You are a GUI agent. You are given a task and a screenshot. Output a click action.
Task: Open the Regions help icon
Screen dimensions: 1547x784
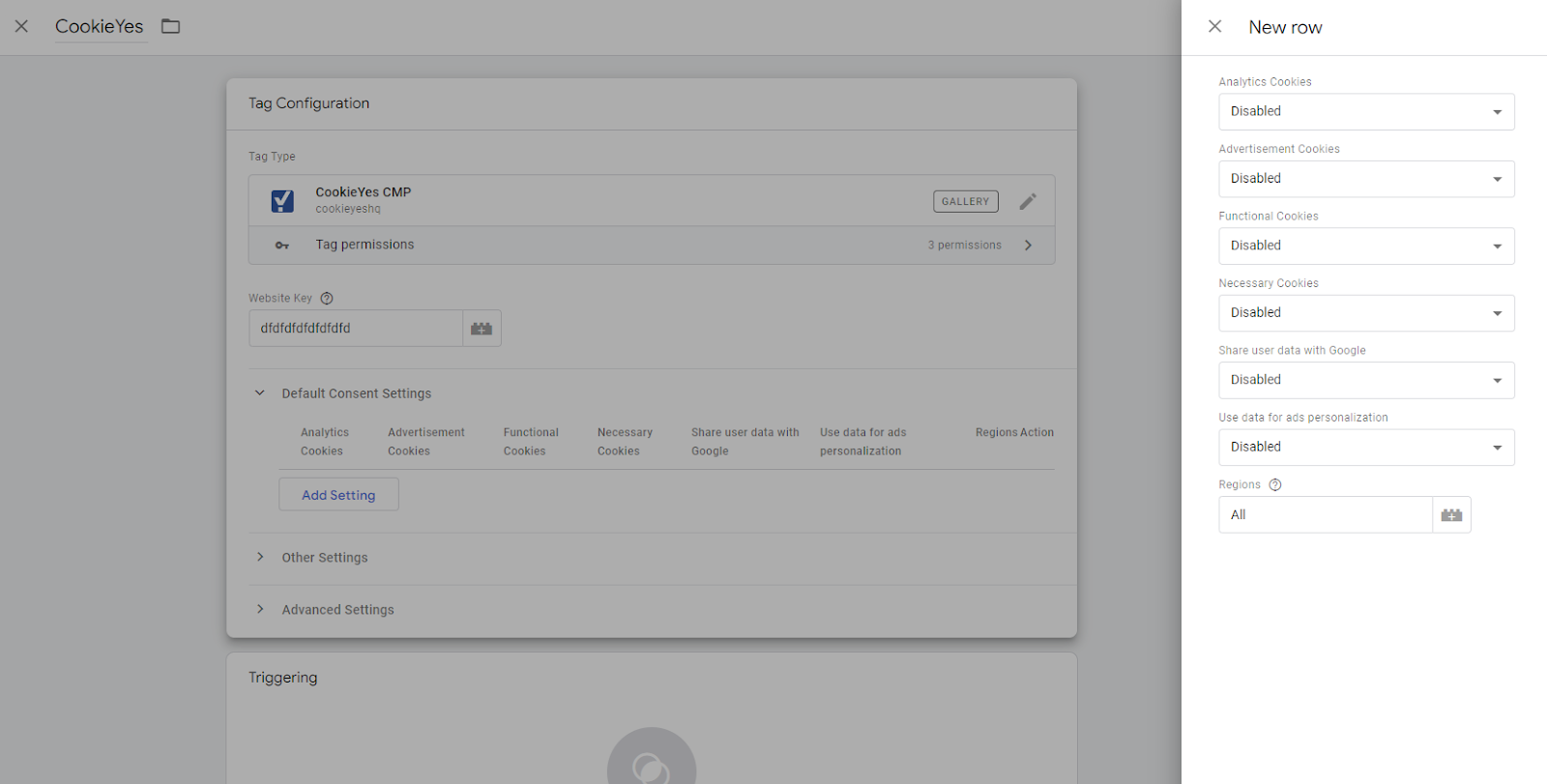pyautogui.click(x=1275, y=485)
